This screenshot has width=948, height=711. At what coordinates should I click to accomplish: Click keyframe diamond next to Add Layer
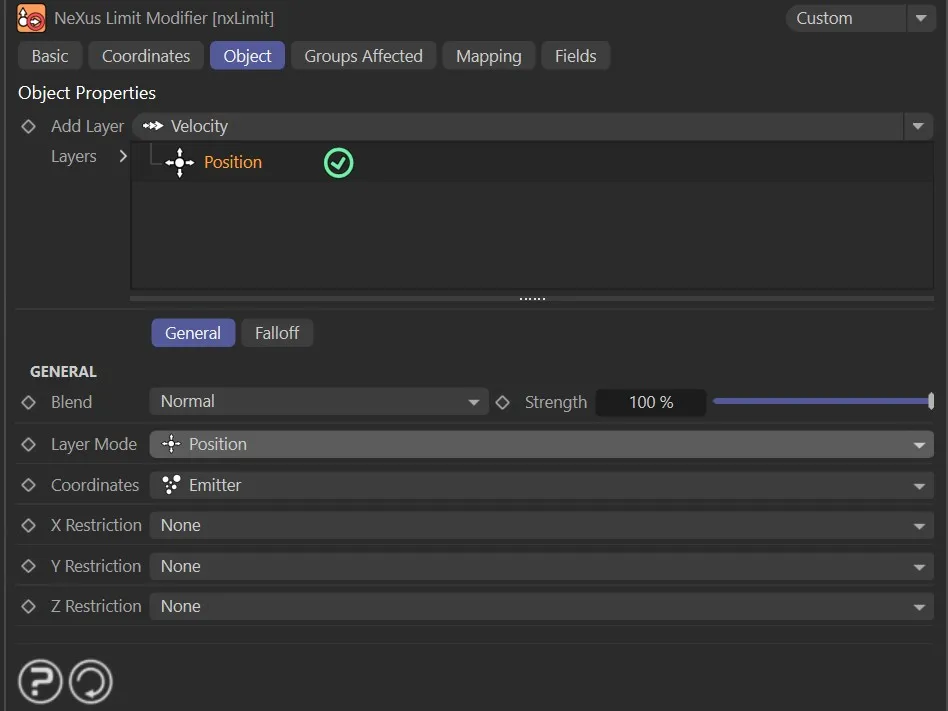point(29,127)
